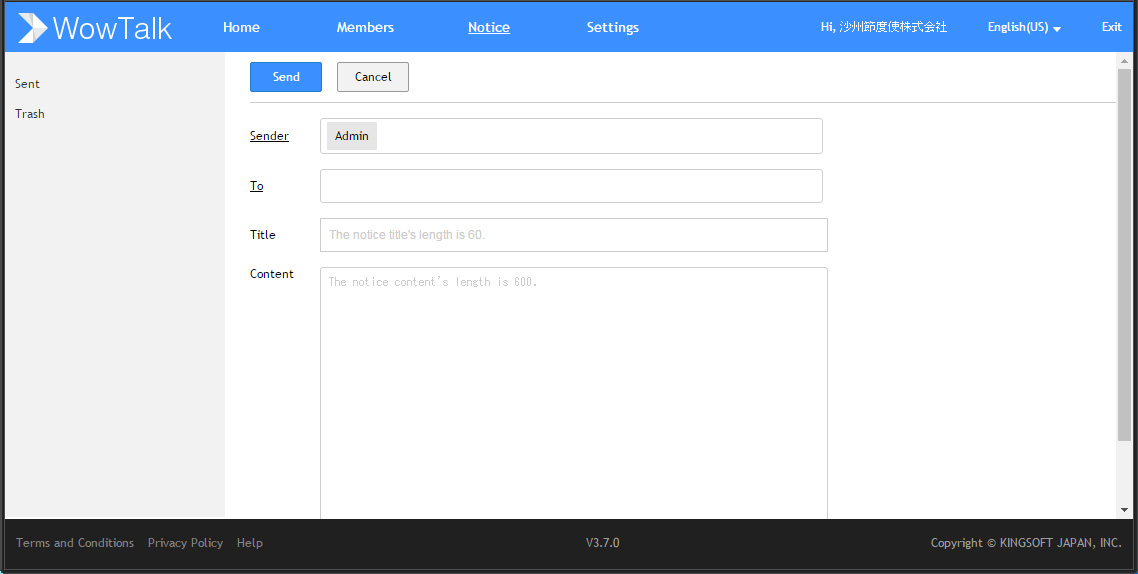
Task: Click the Send button
Action: (286, 77)
